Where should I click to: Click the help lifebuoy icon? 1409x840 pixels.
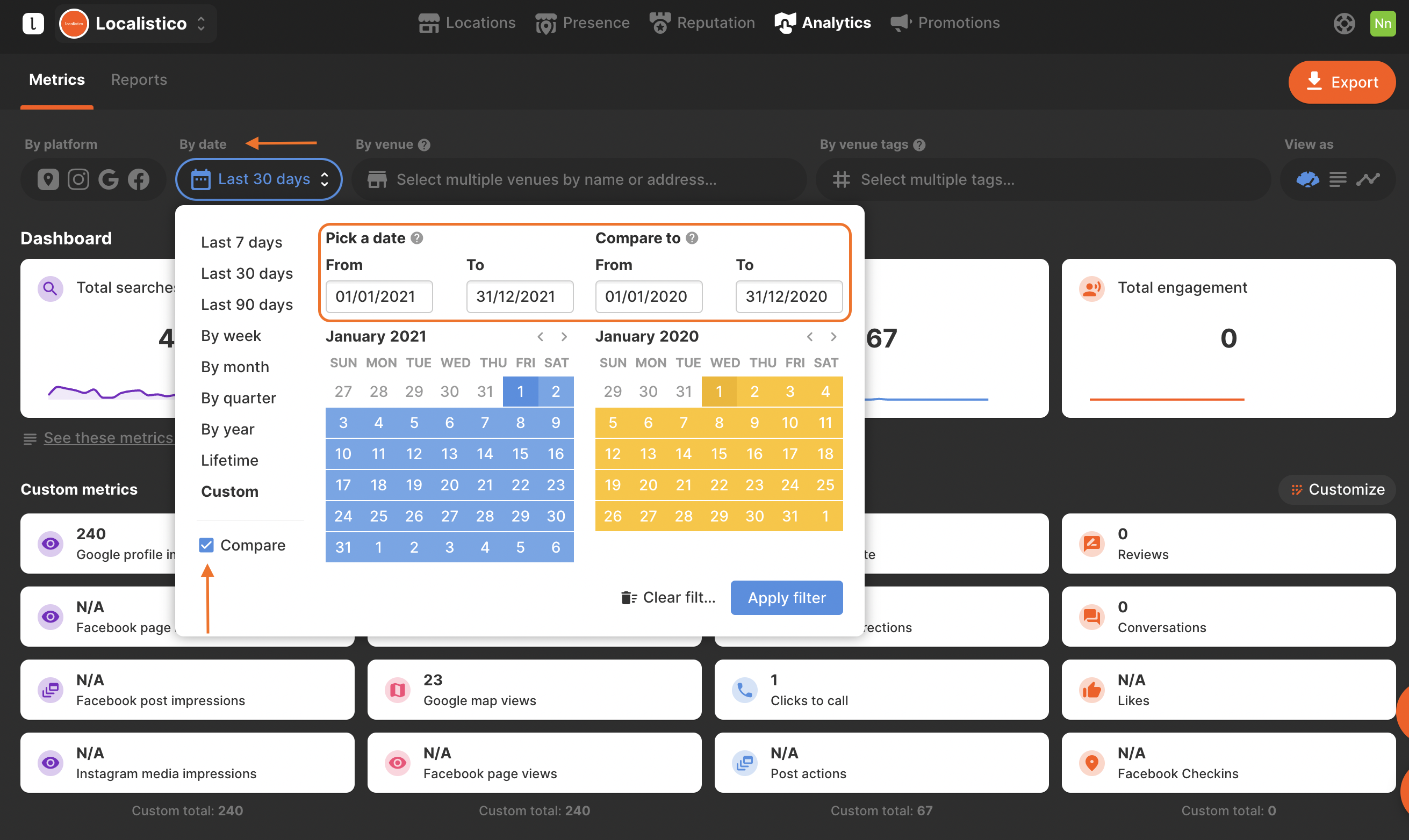(x=1344, y=23)
